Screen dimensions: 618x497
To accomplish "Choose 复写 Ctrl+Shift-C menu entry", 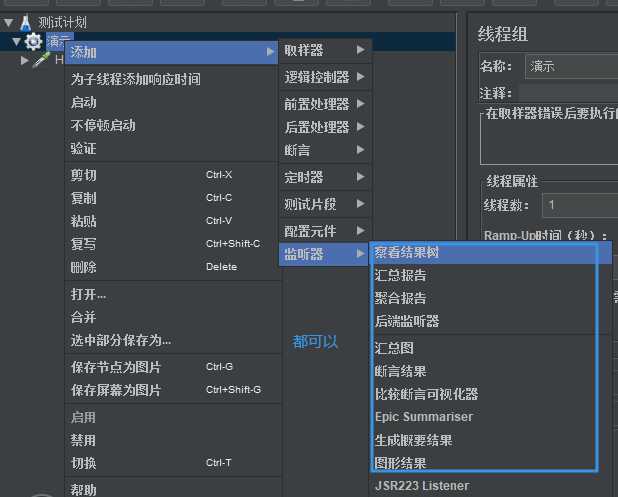I will 173,244.
